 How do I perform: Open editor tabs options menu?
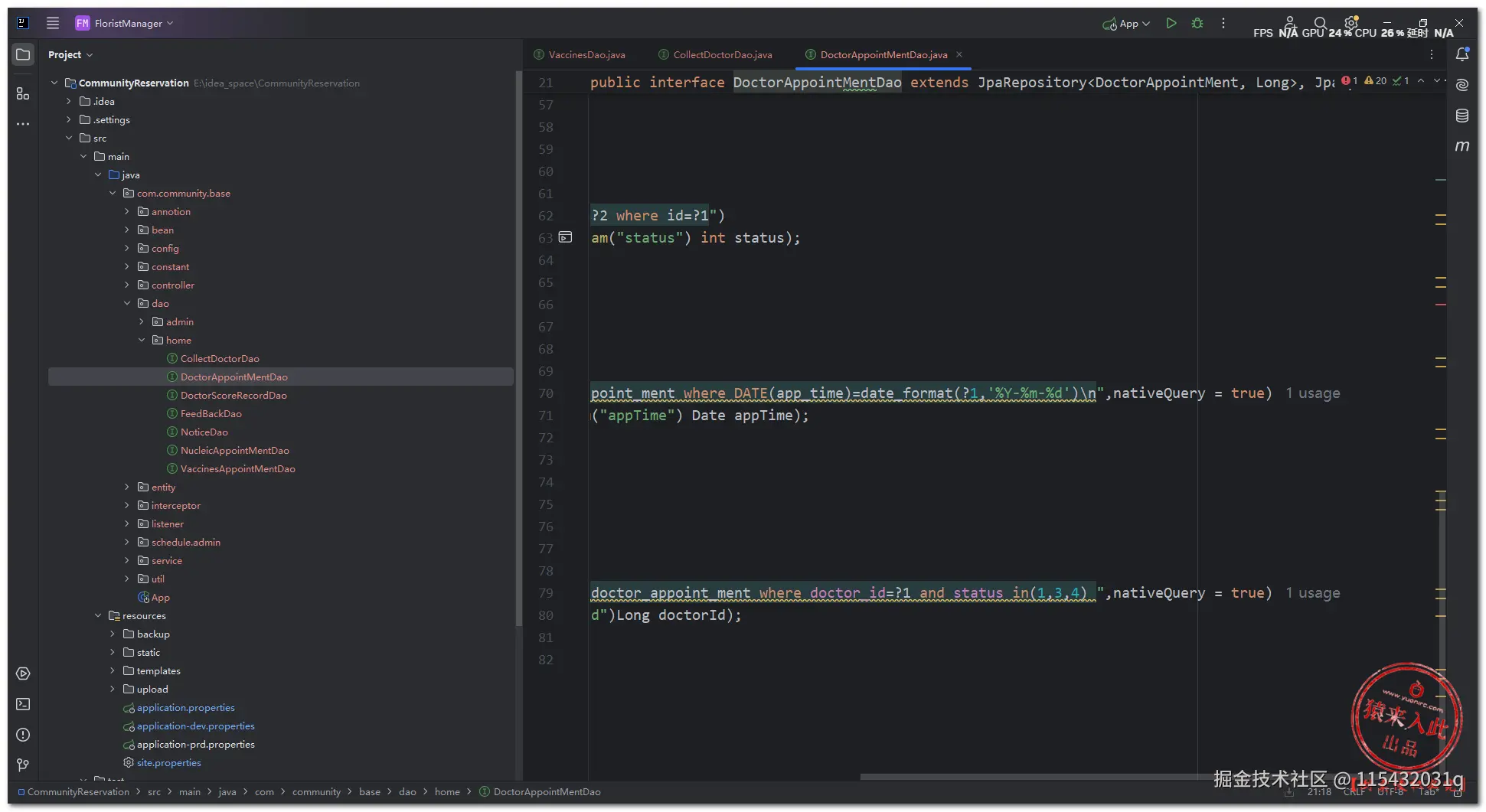point(1432,54)
